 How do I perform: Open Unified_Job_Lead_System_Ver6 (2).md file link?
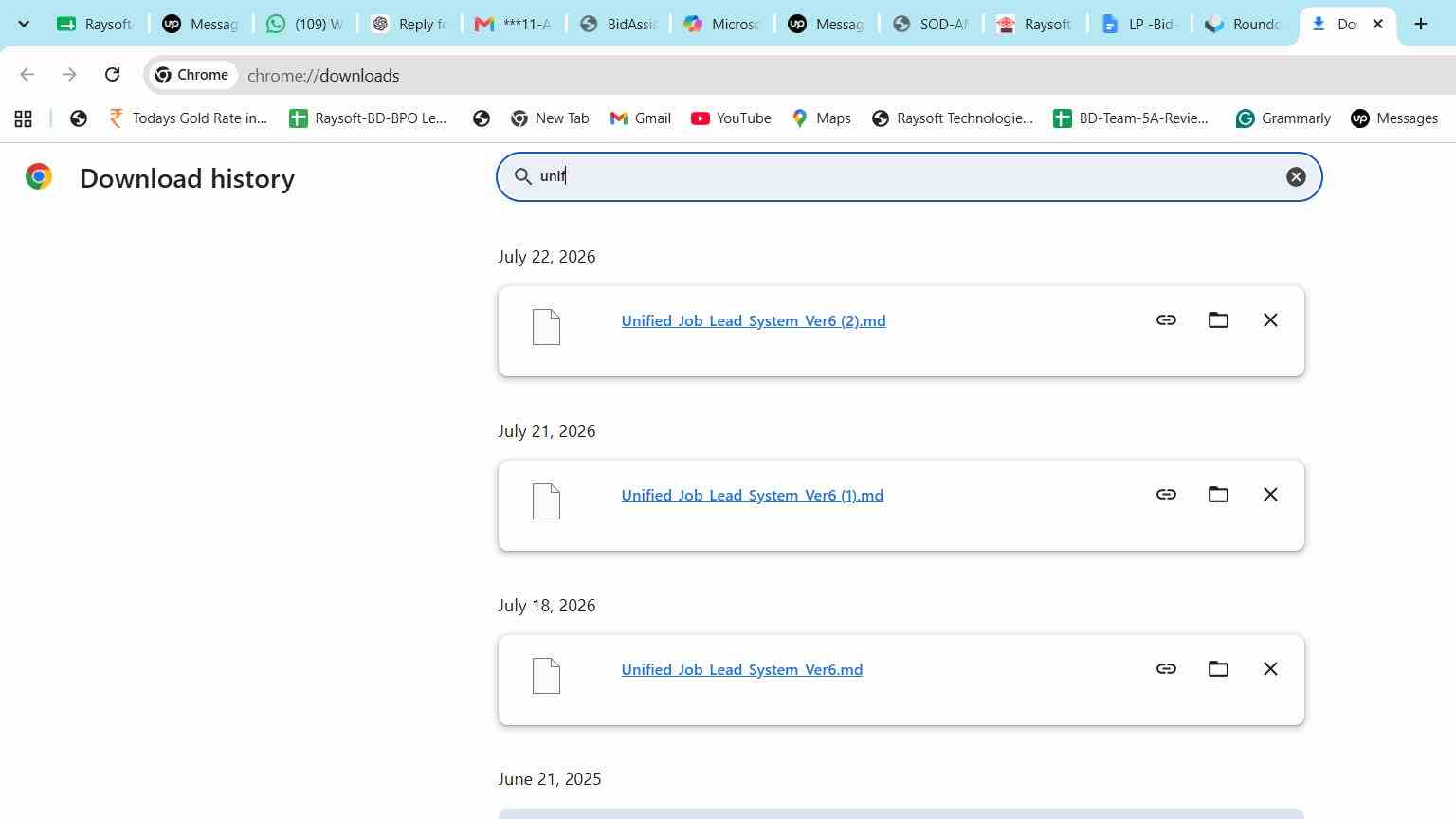754,320
